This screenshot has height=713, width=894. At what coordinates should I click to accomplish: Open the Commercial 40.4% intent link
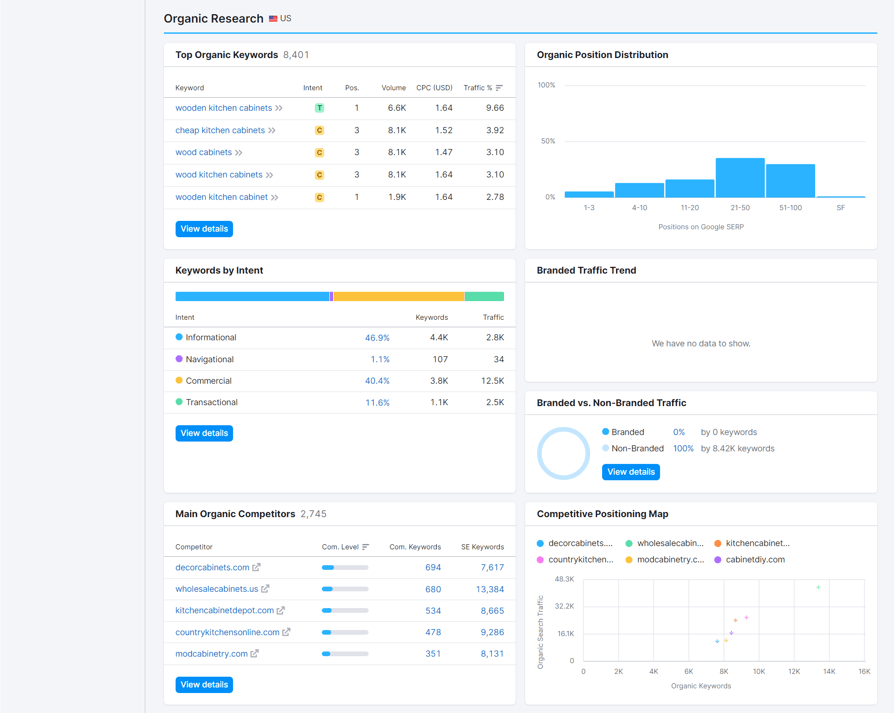(377, 381)
